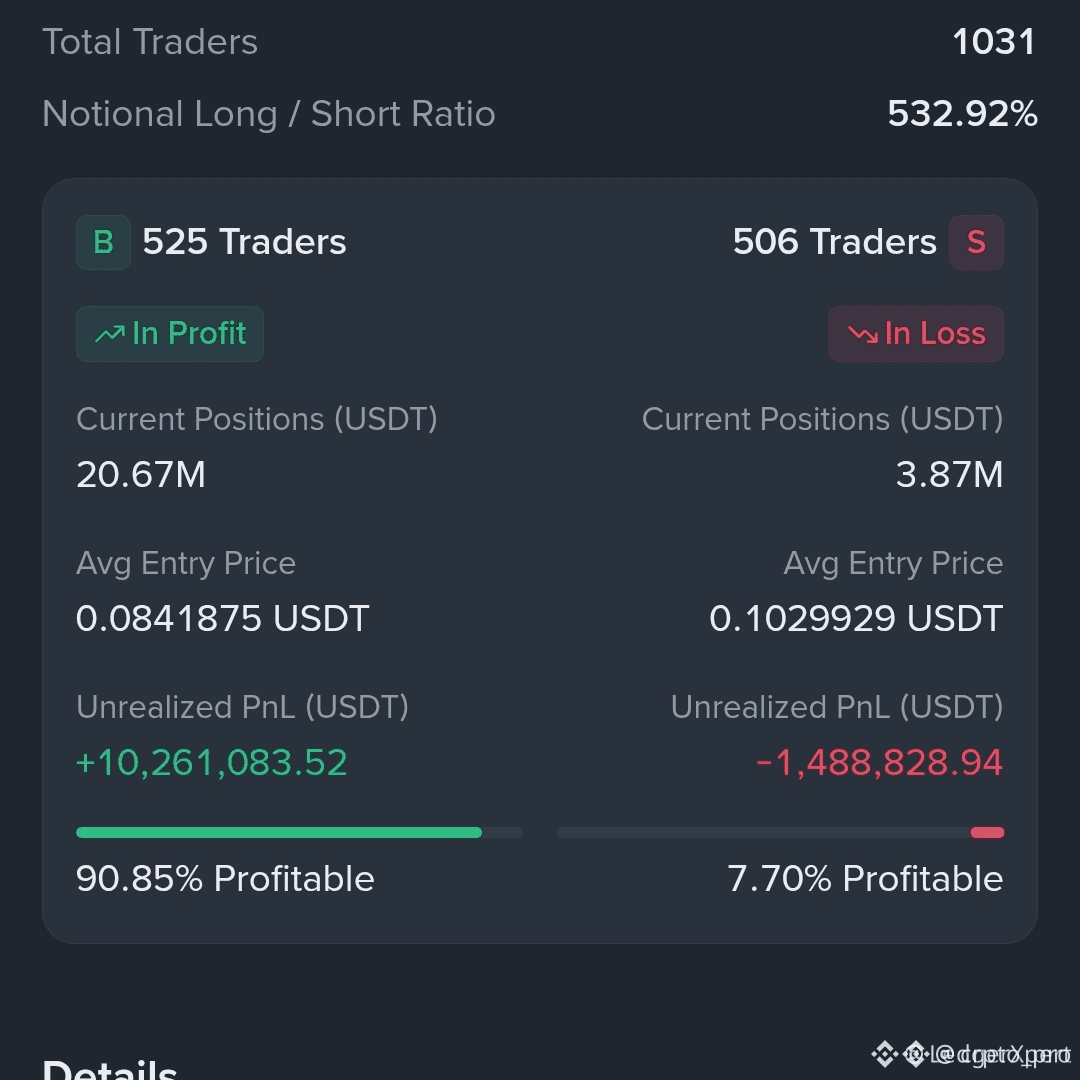Select the In Loss tag
Viewport: 1080px width, 1080px height.
pyautogui.click(x=915, y=334)
